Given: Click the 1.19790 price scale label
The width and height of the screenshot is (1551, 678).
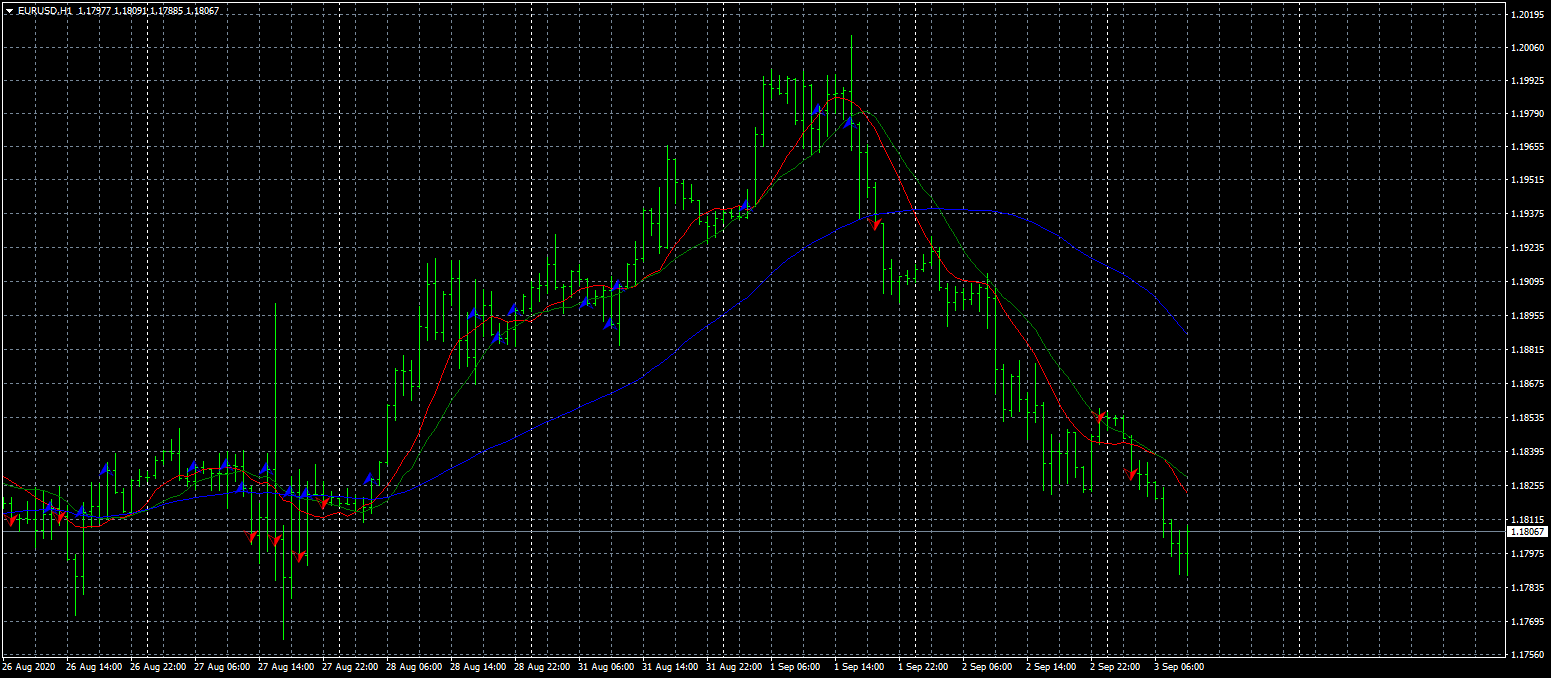Looking at the screenshot, I should pos(1527,116).
